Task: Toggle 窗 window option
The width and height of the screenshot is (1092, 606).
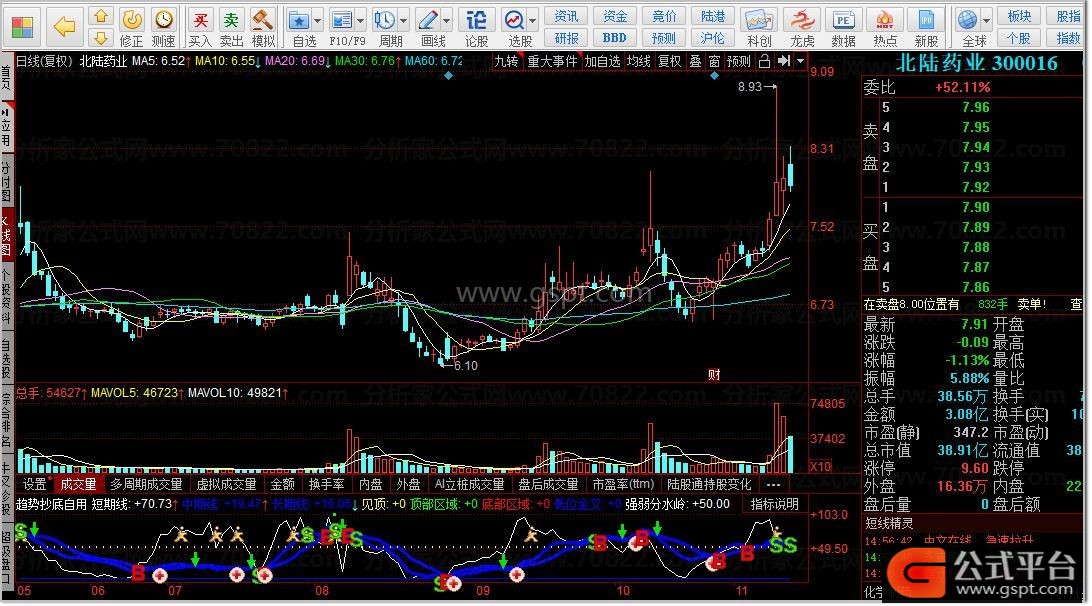Action: [x=715, y=61]
